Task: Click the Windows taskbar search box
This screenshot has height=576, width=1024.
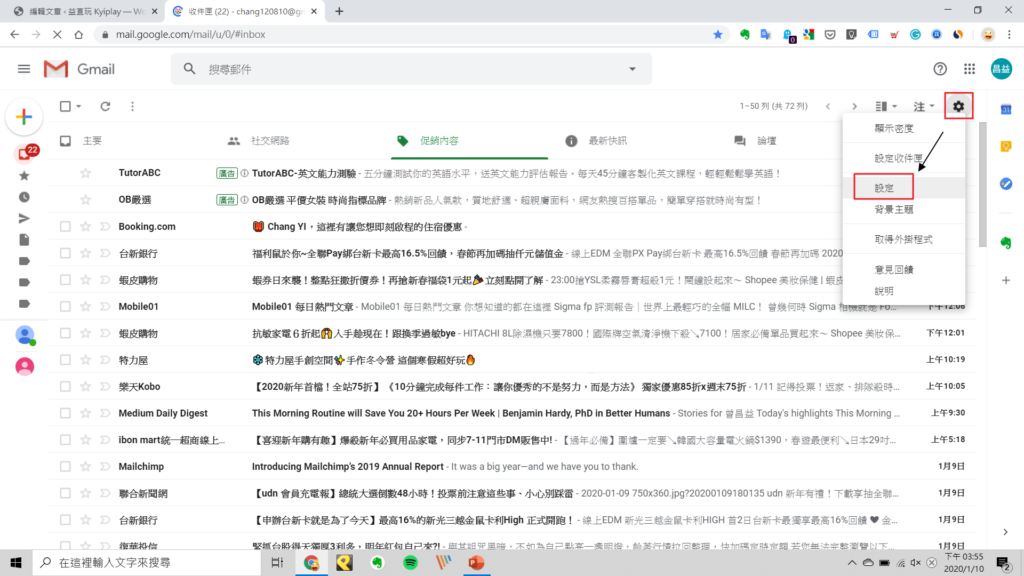Action: pyautogui.click(x=147, y=562)
